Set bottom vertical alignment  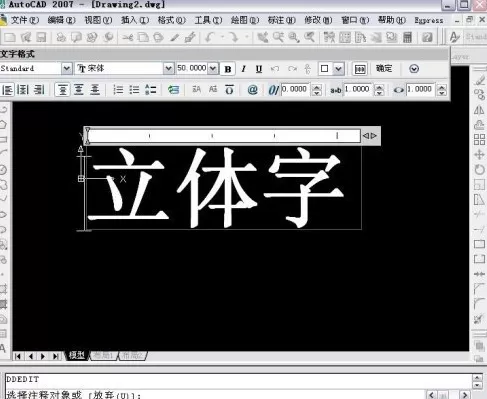pyautogui.click(x=95, y=90)
